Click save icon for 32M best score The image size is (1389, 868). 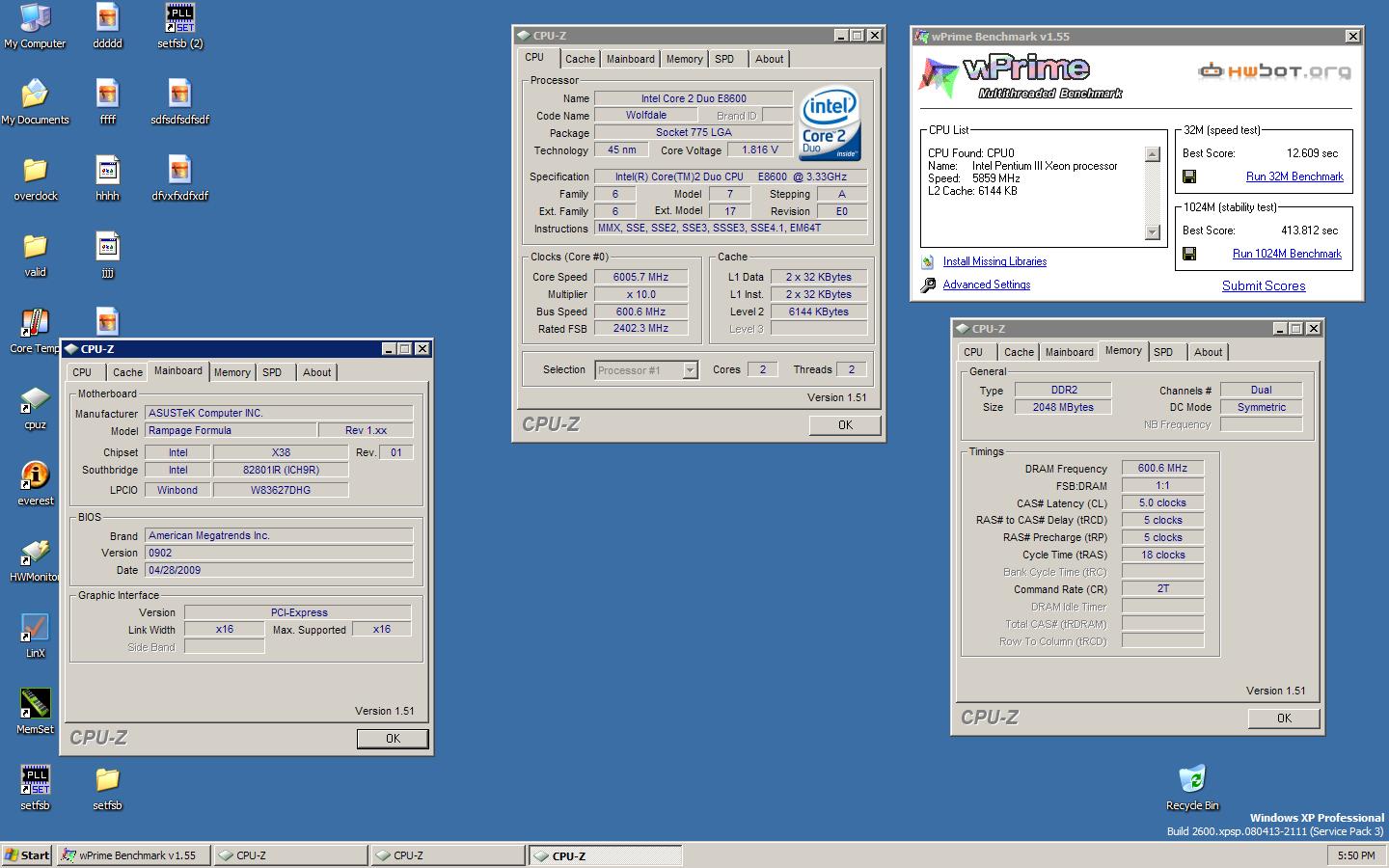coord(1189,176)
